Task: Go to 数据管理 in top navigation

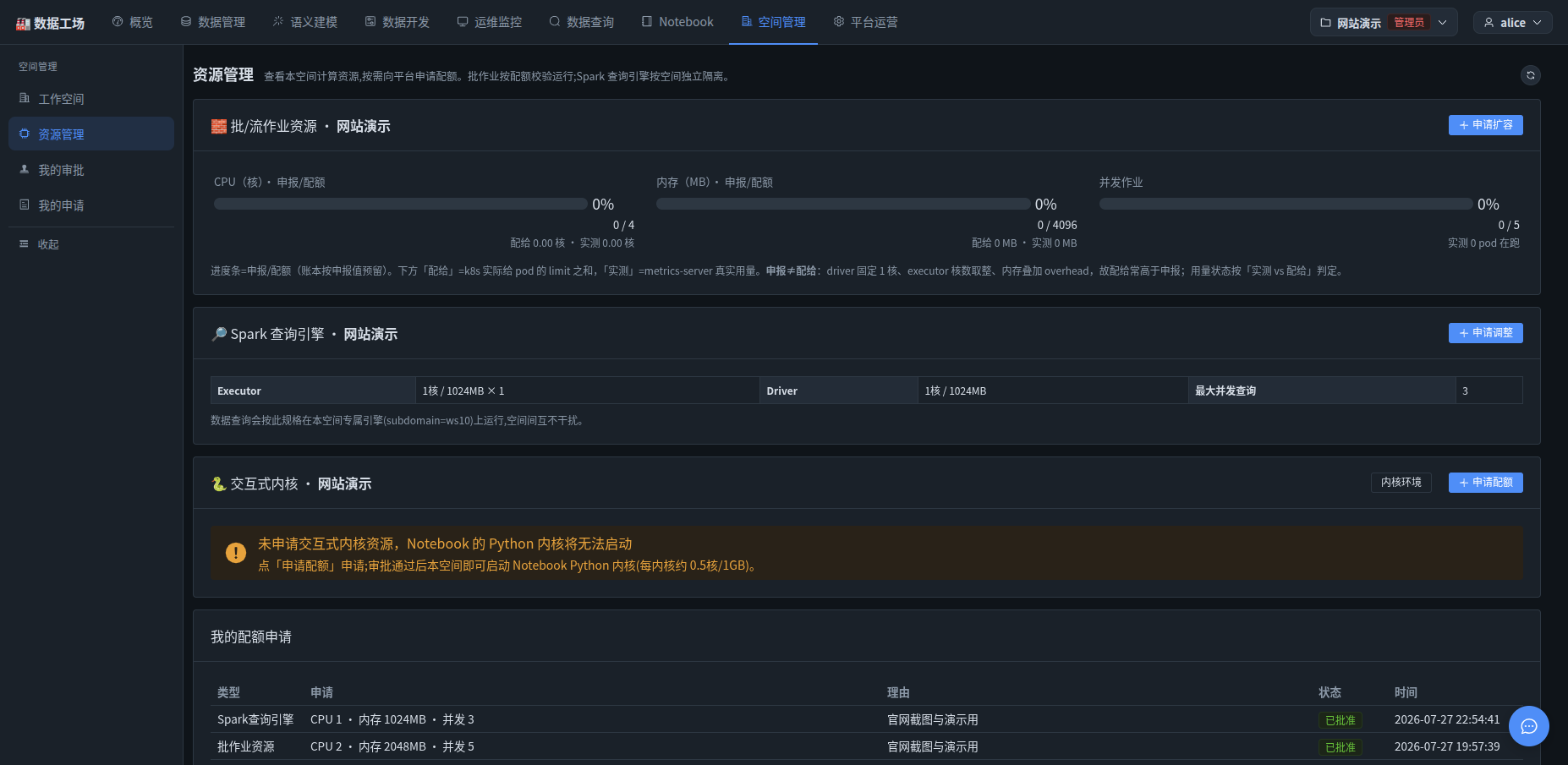Action: (213, 22)
